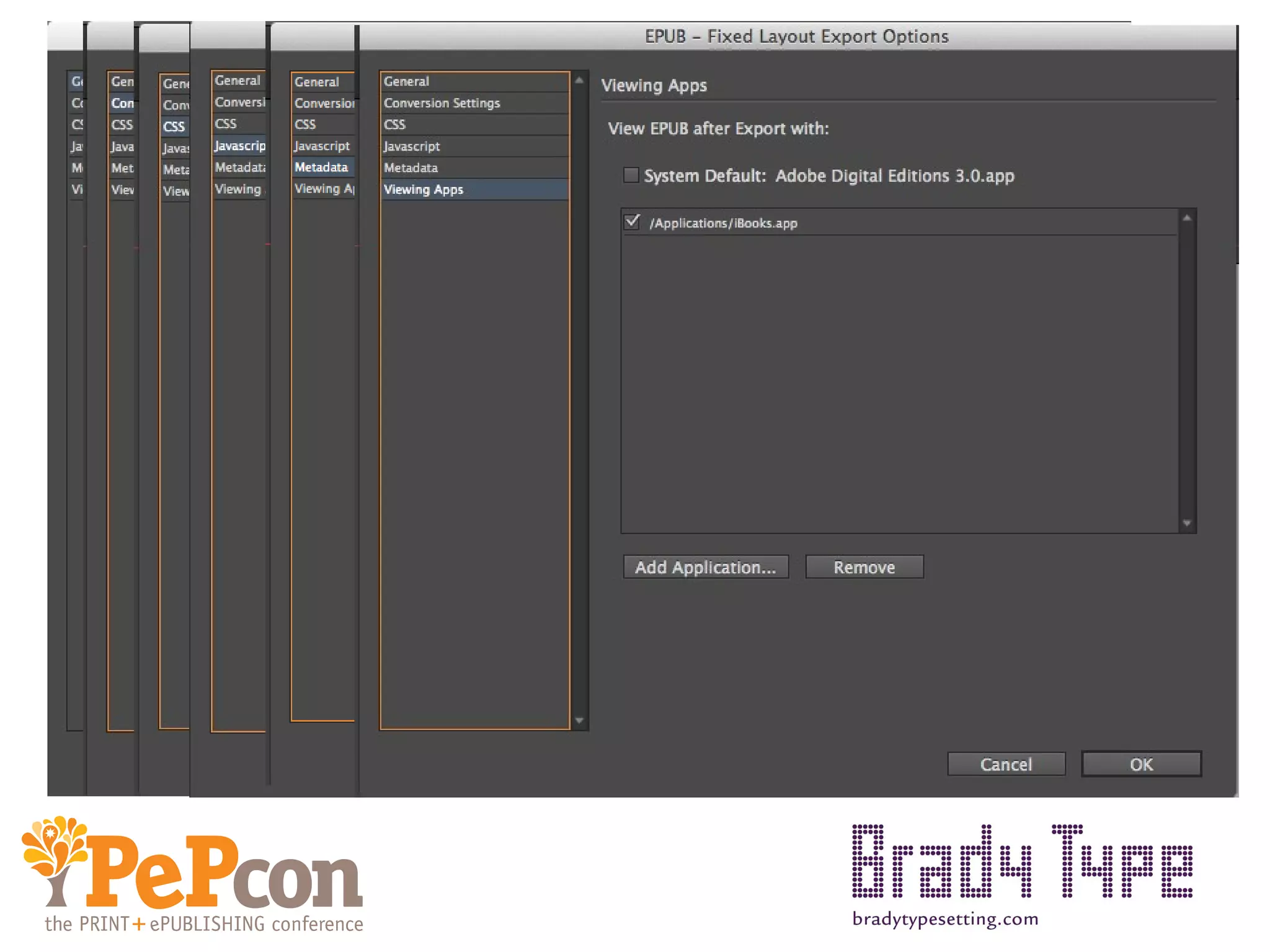Click up arrow in applications list scrollbar
This screenshot has height=952, width=1270.
point(1187,218)
